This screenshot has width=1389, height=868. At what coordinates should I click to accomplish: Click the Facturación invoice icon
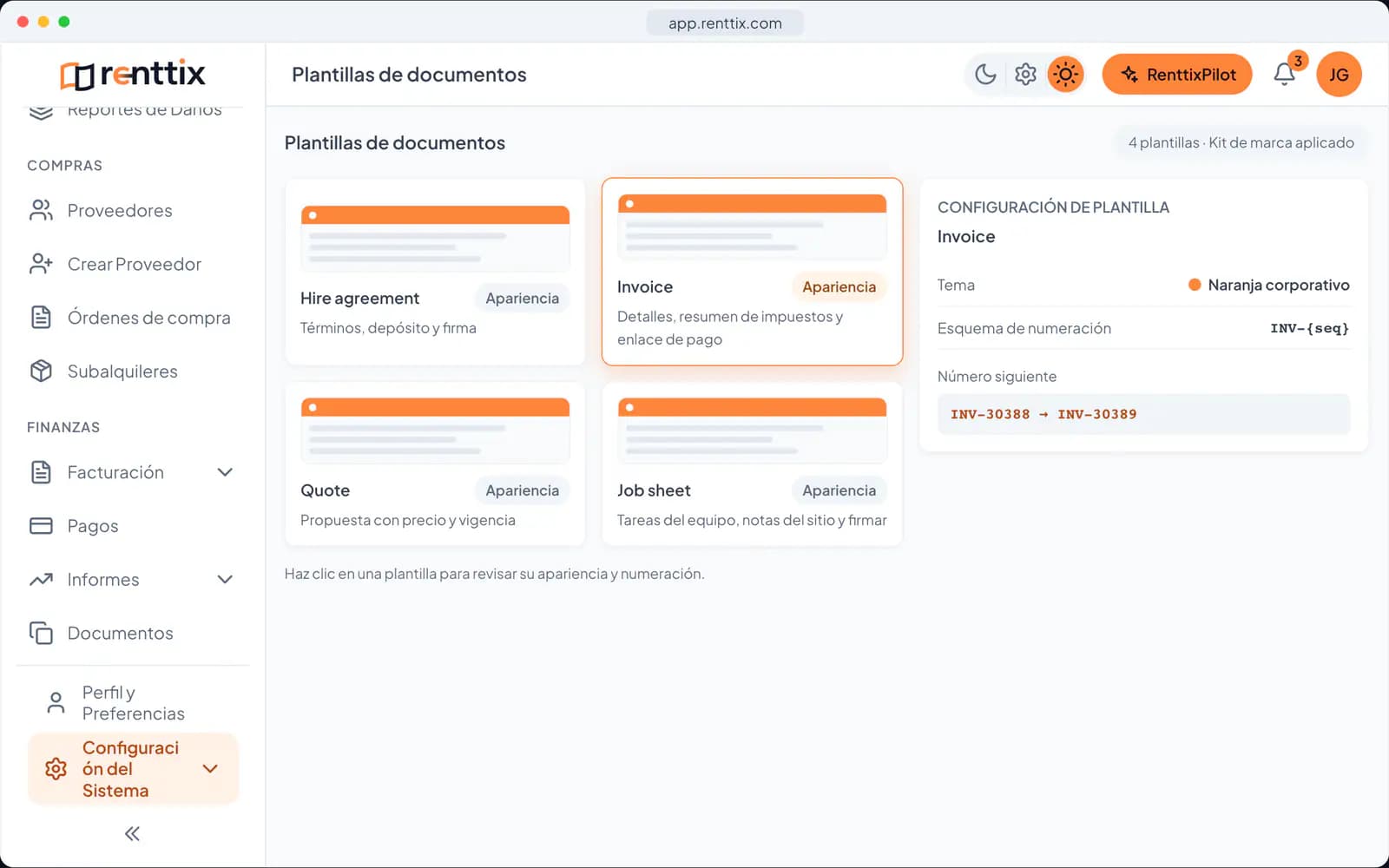tap(41, 472)
